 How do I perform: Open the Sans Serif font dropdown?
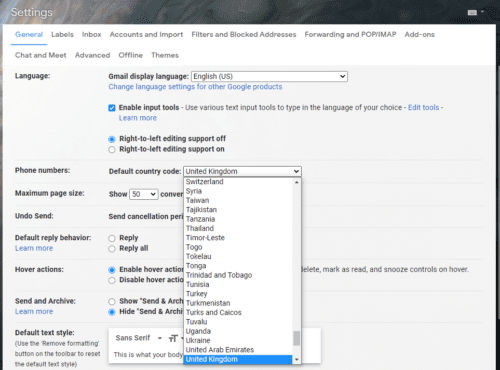tap(138, 338)
